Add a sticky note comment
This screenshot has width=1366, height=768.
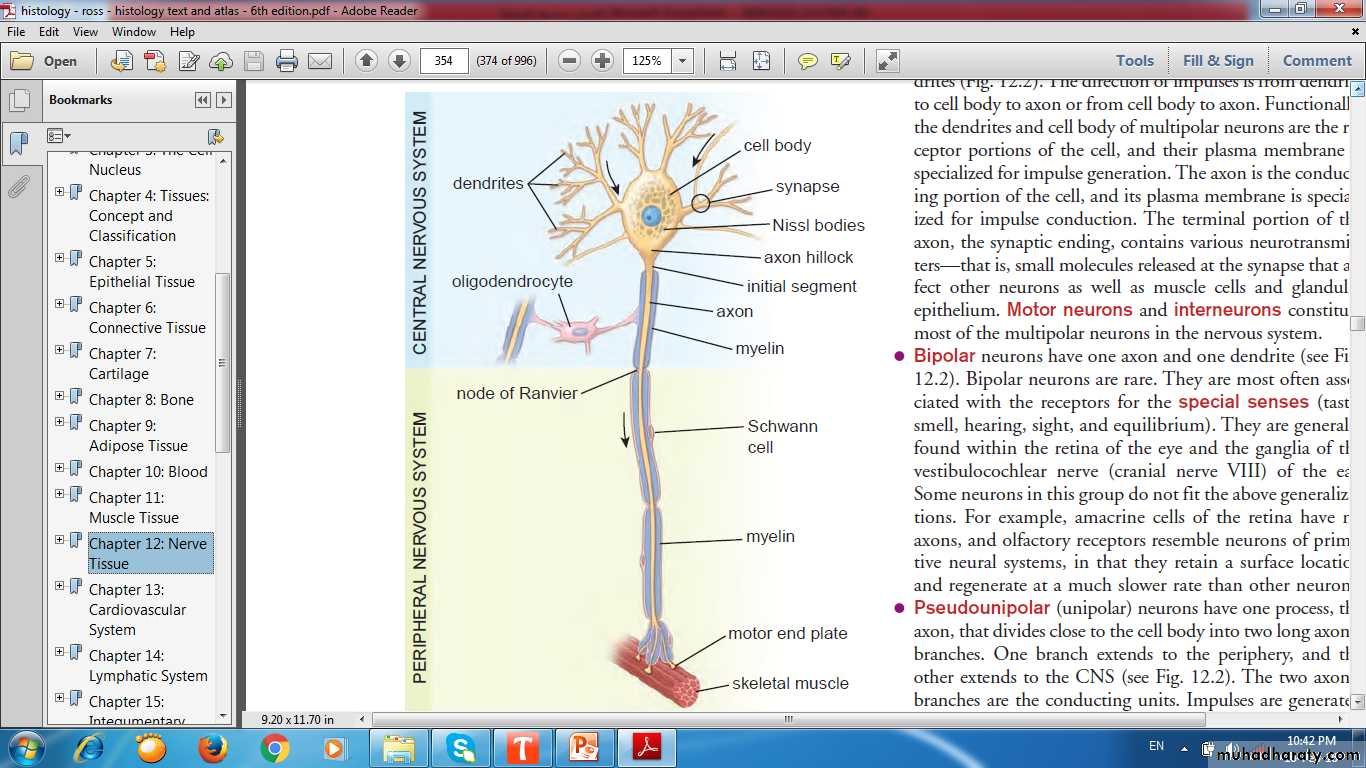808,61
